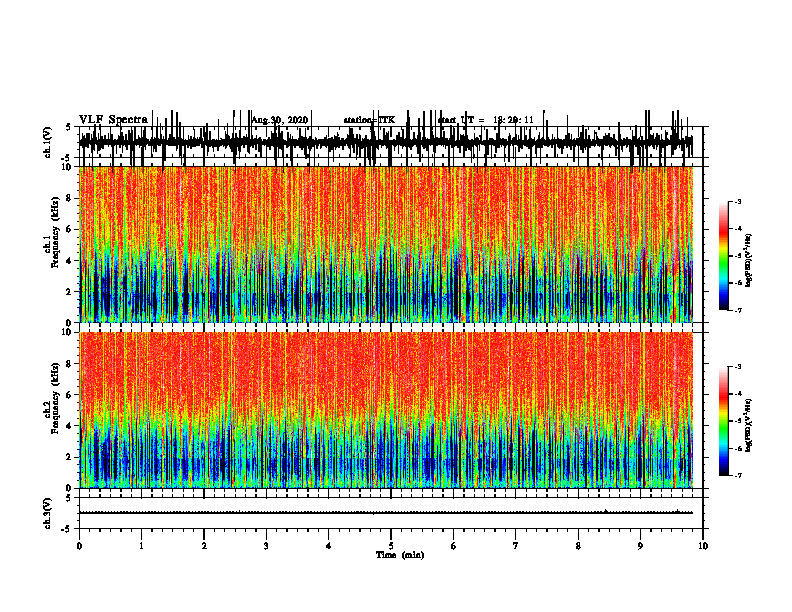
Task: Click the "2" kHz tick on ch.2 frequency axis
Action: 69,457
